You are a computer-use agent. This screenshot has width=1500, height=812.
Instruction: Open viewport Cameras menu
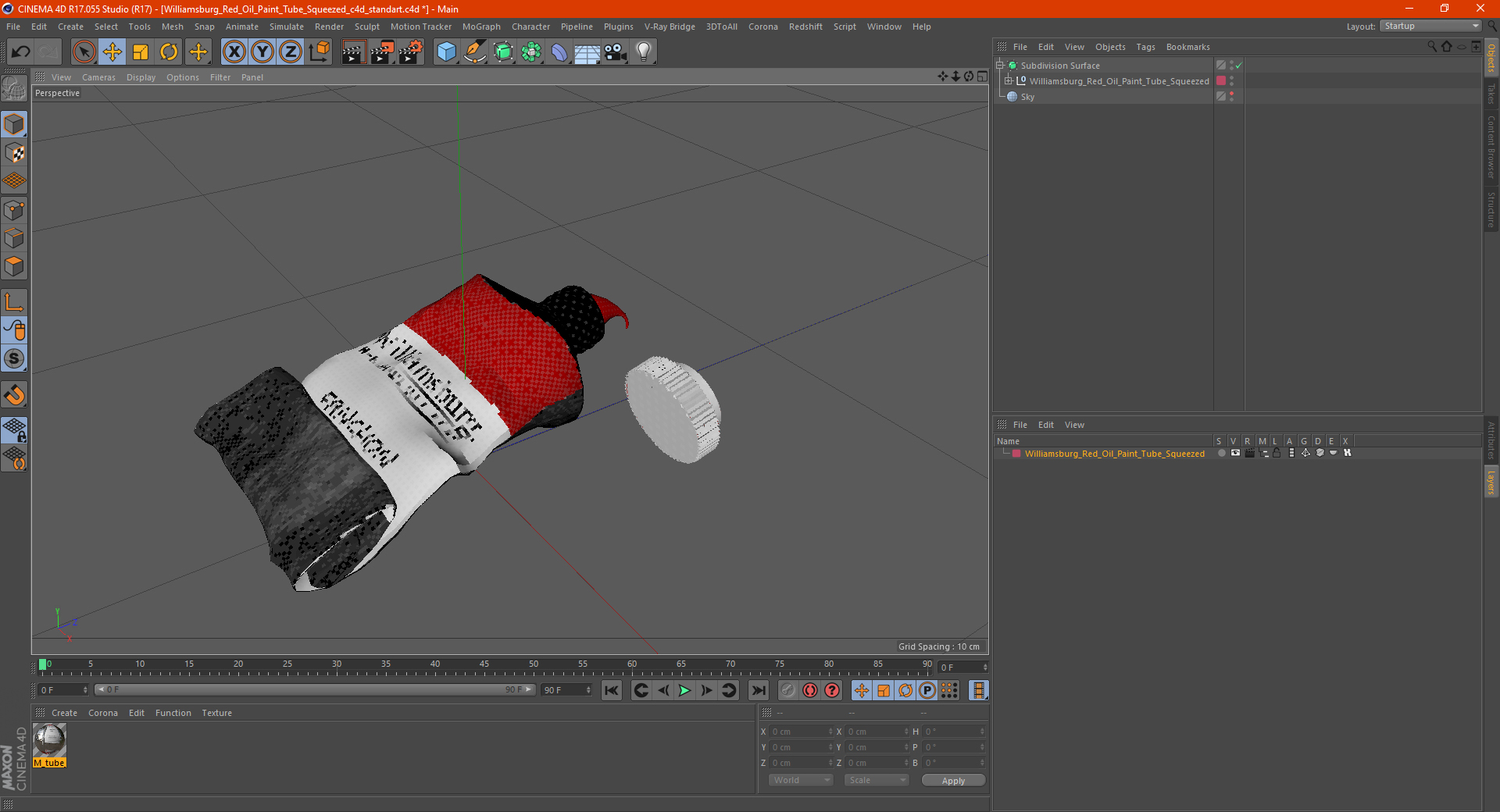pos(98,77)
